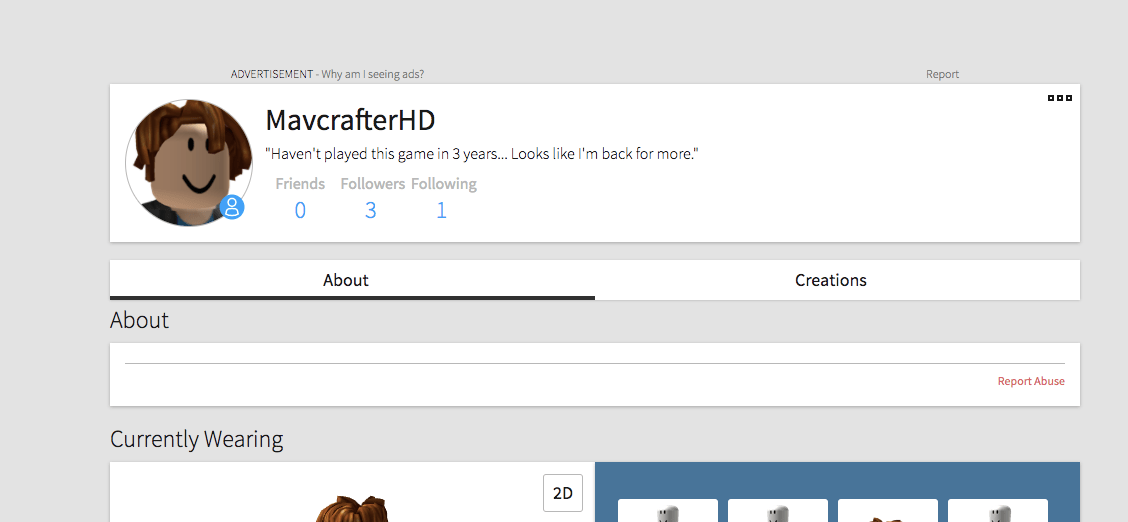Click MavcrafterHD's avatar headshot picture
The height and width of the screenshot is (522, 1128).
[188, 162]
